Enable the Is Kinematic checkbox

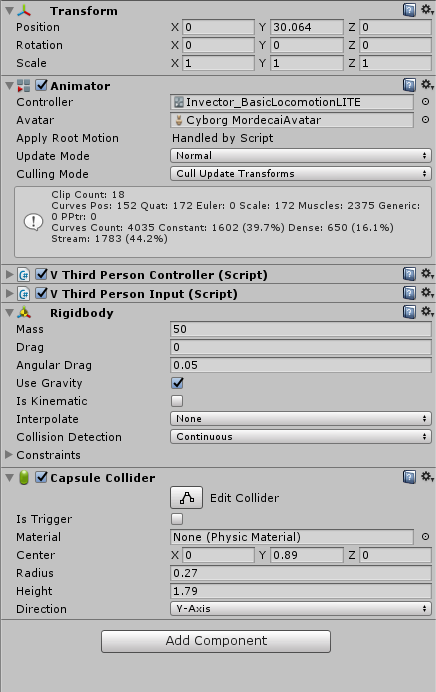pos(177,401)
